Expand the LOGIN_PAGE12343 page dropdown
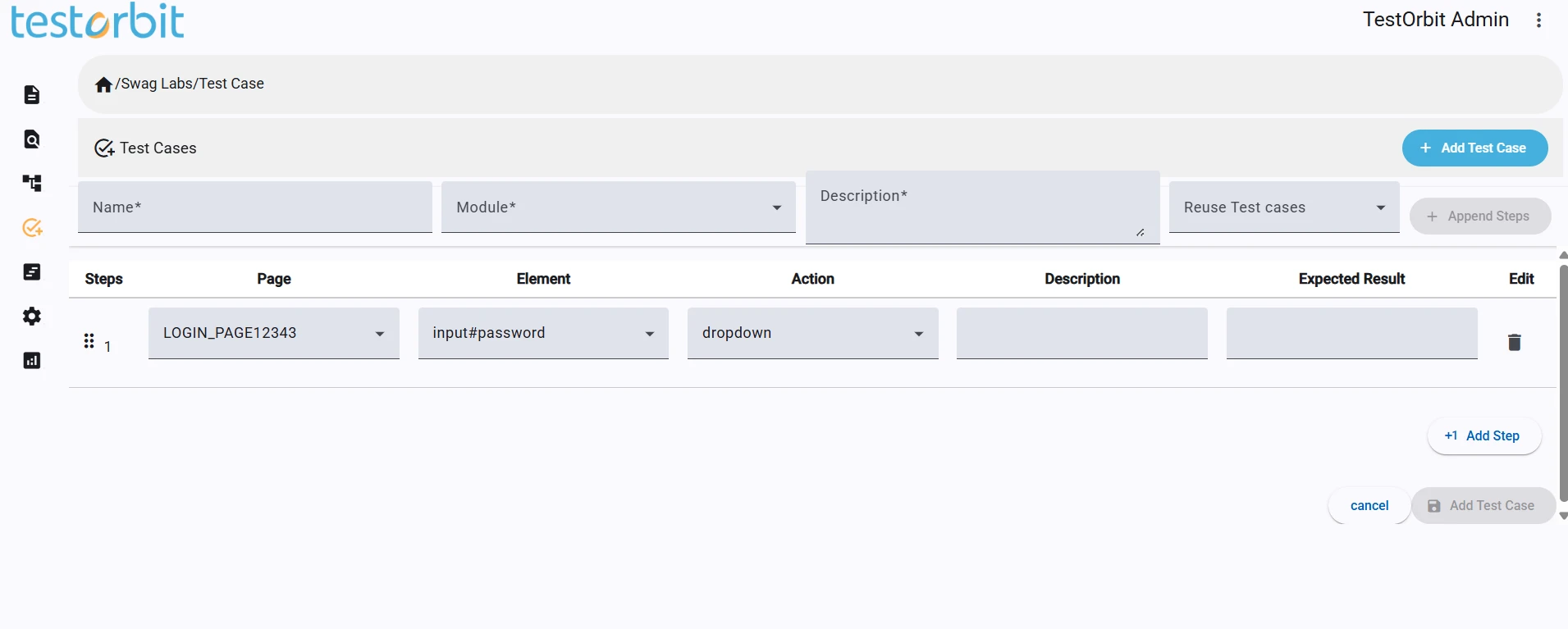The image size is (1568, 629). 274,333
